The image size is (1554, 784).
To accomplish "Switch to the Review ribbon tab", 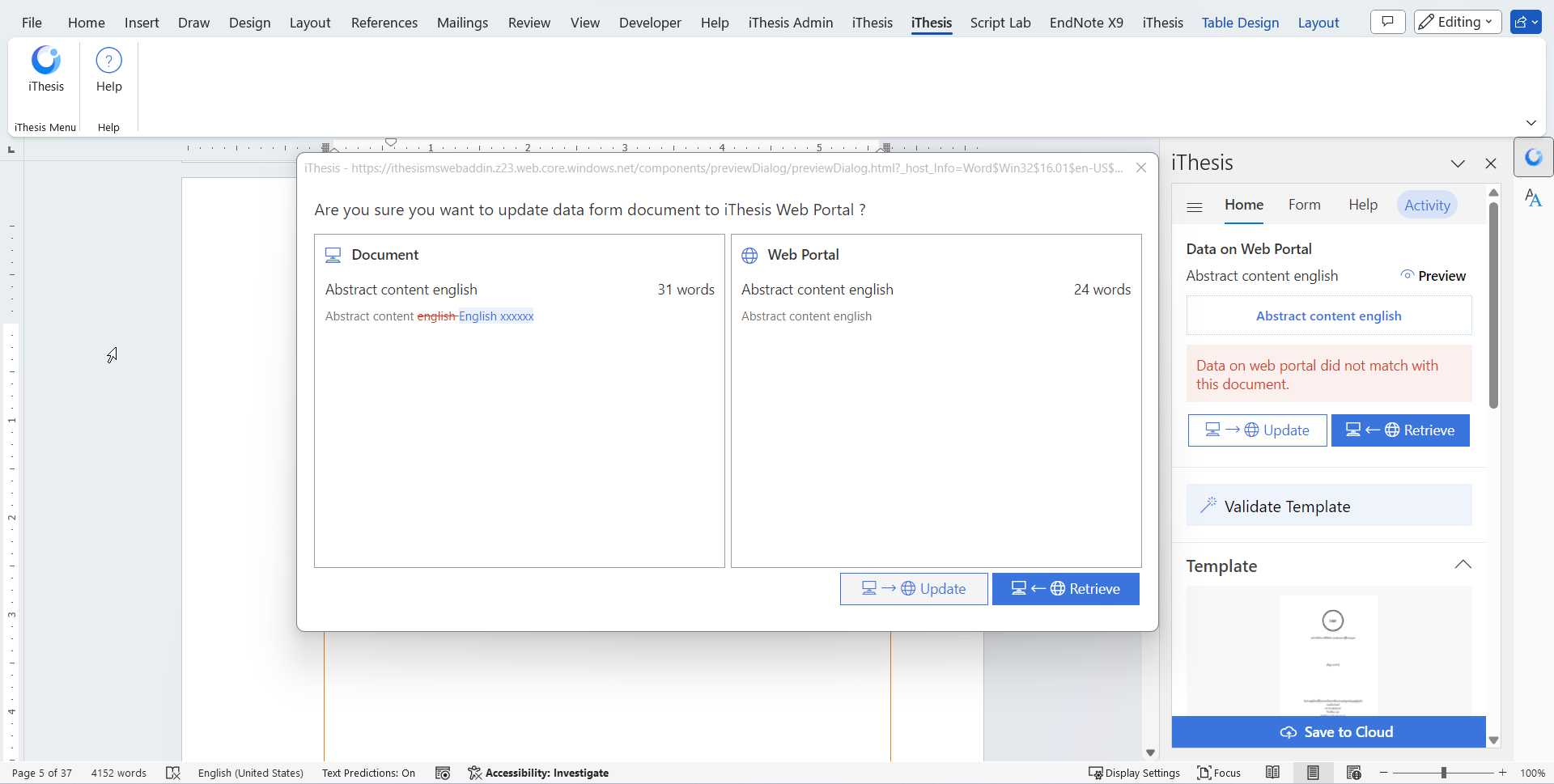I will tap(529, 23).
